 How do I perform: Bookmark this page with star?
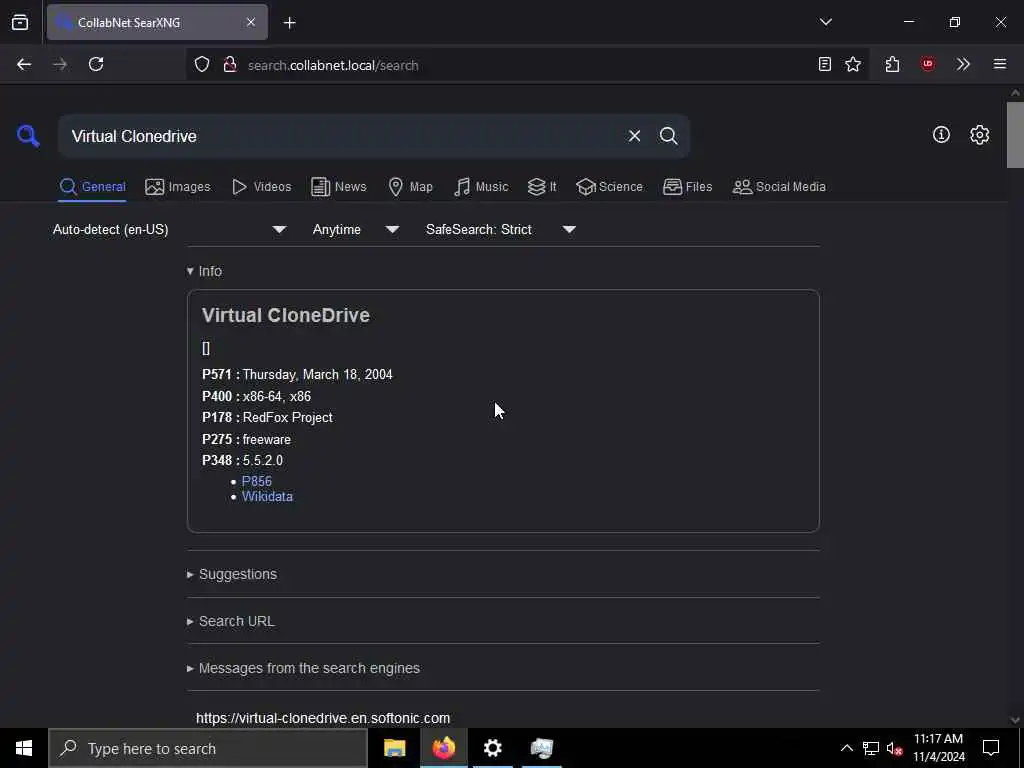(x=853, y=64)
